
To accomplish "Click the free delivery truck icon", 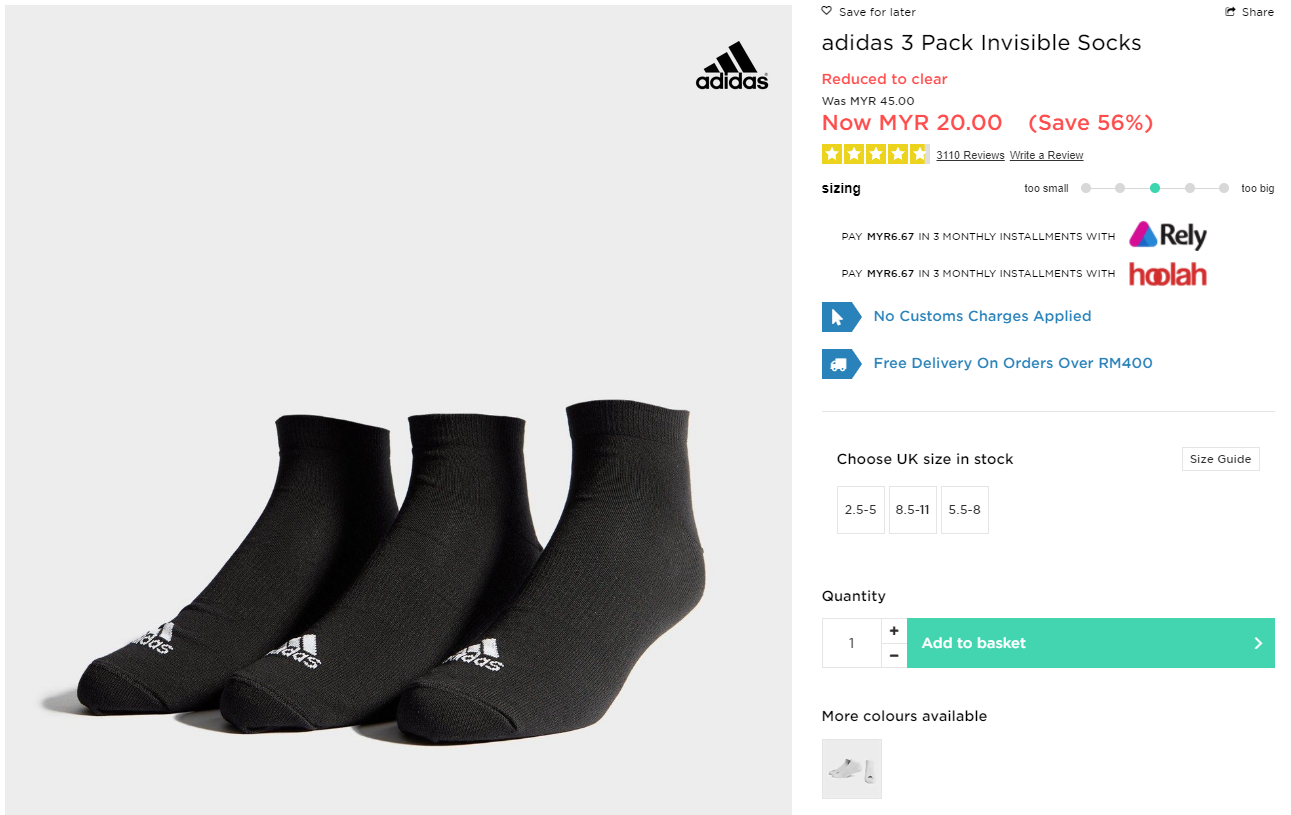I will coord(840,364).
